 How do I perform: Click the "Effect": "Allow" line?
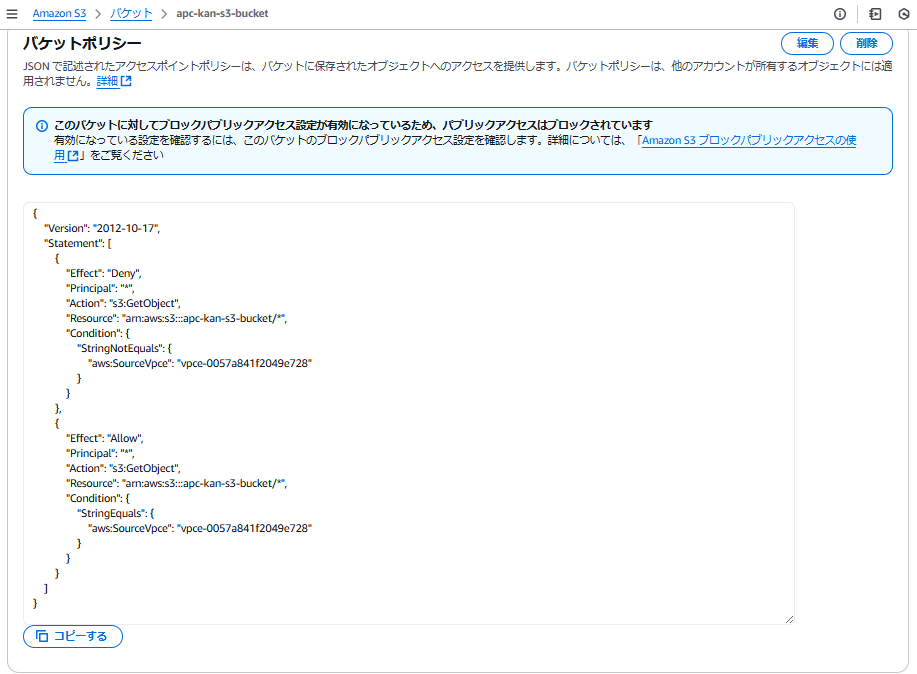105,438
